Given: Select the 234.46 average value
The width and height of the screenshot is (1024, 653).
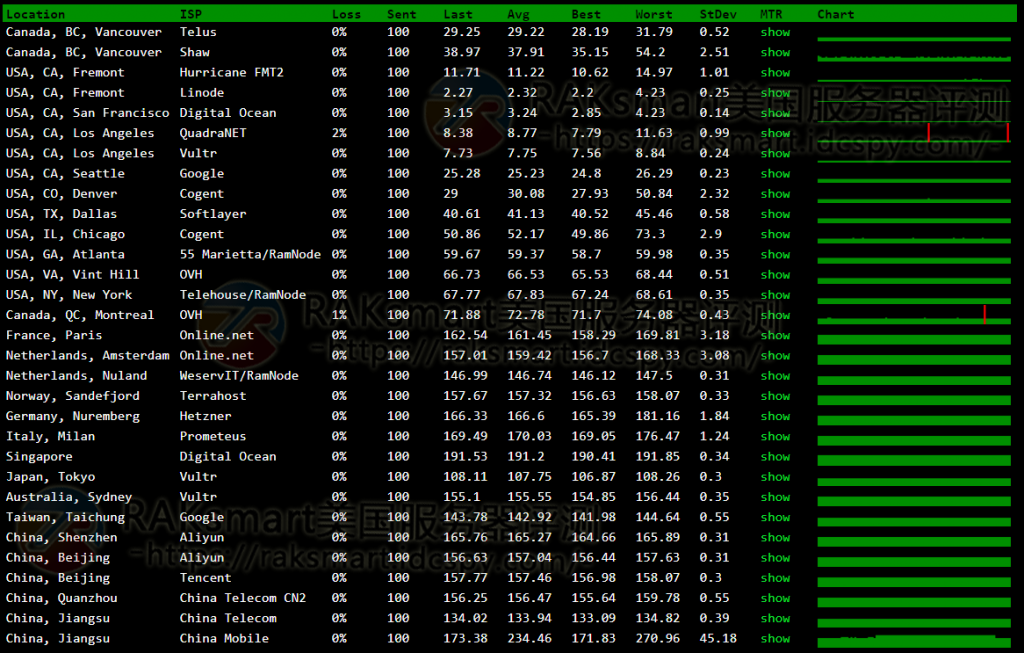Looking at the screenshot, I should coord(530,639).
